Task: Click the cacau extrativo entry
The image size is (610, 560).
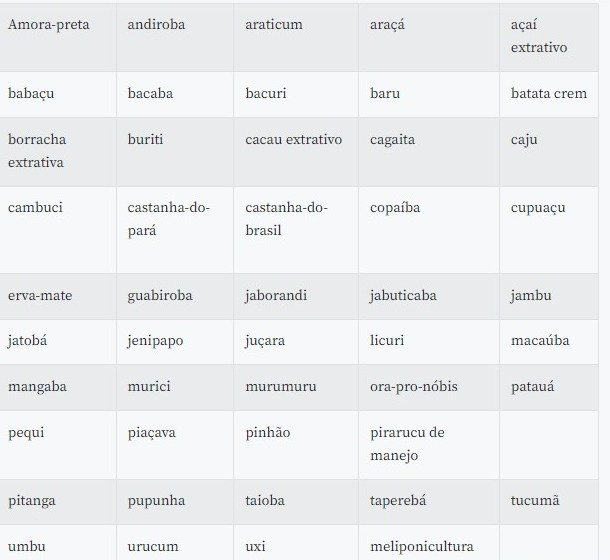Action: coord(296,152)
